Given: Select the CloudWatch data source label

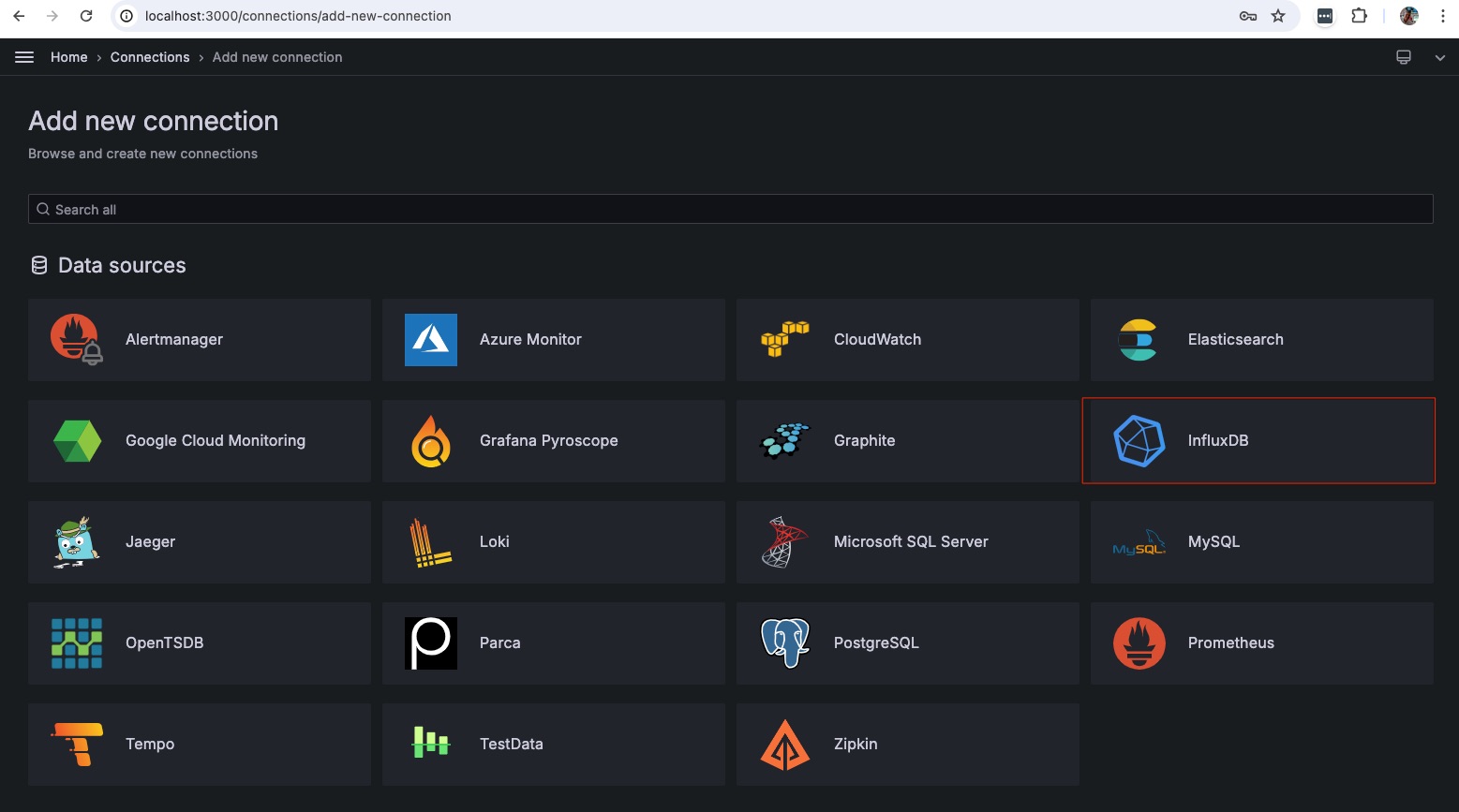Looking at the screenshot, I should pos(877,340).
